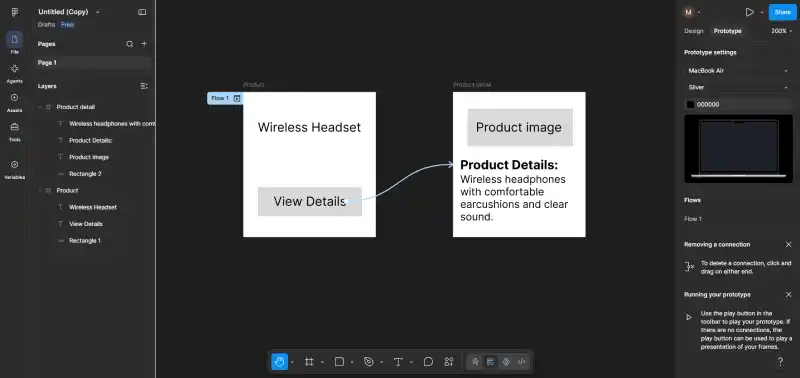Switch to Draw mode in toolbar
Screen dimensions: 800x378
pyautogui.click(x=475, y=362)
